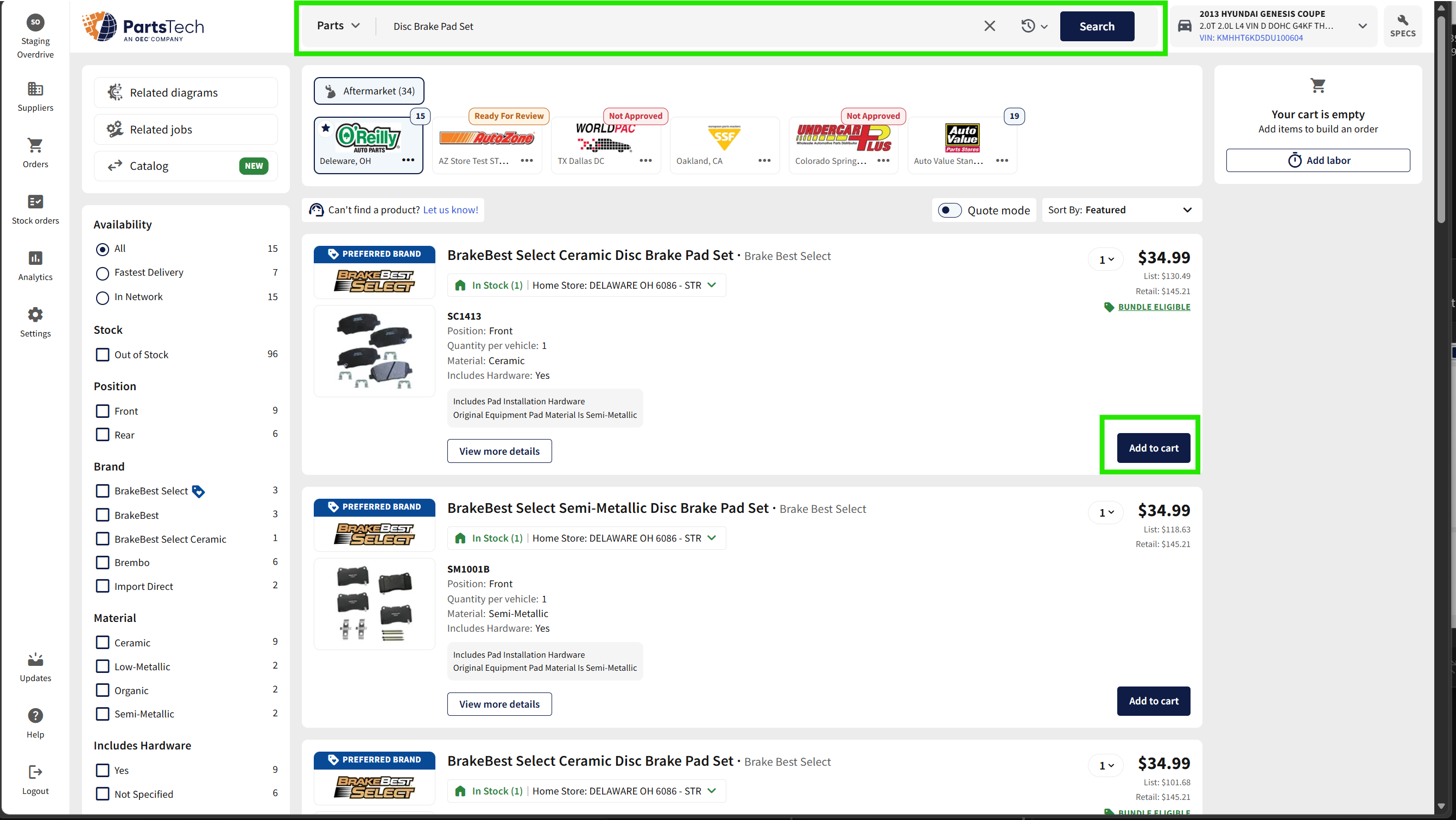Open the Orders page
Viewport: 1456px width, 820px height.
[35, 153]
